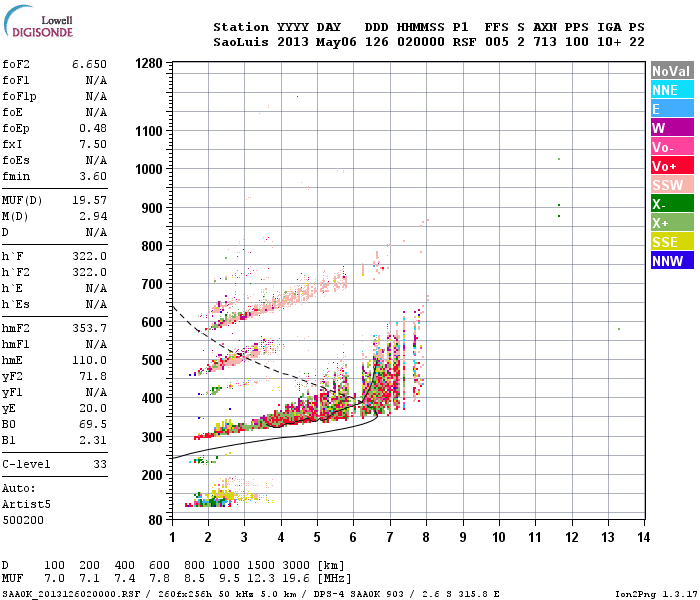
Task: Select the NNW blue legend swatch
Action: tap(672, 261)
